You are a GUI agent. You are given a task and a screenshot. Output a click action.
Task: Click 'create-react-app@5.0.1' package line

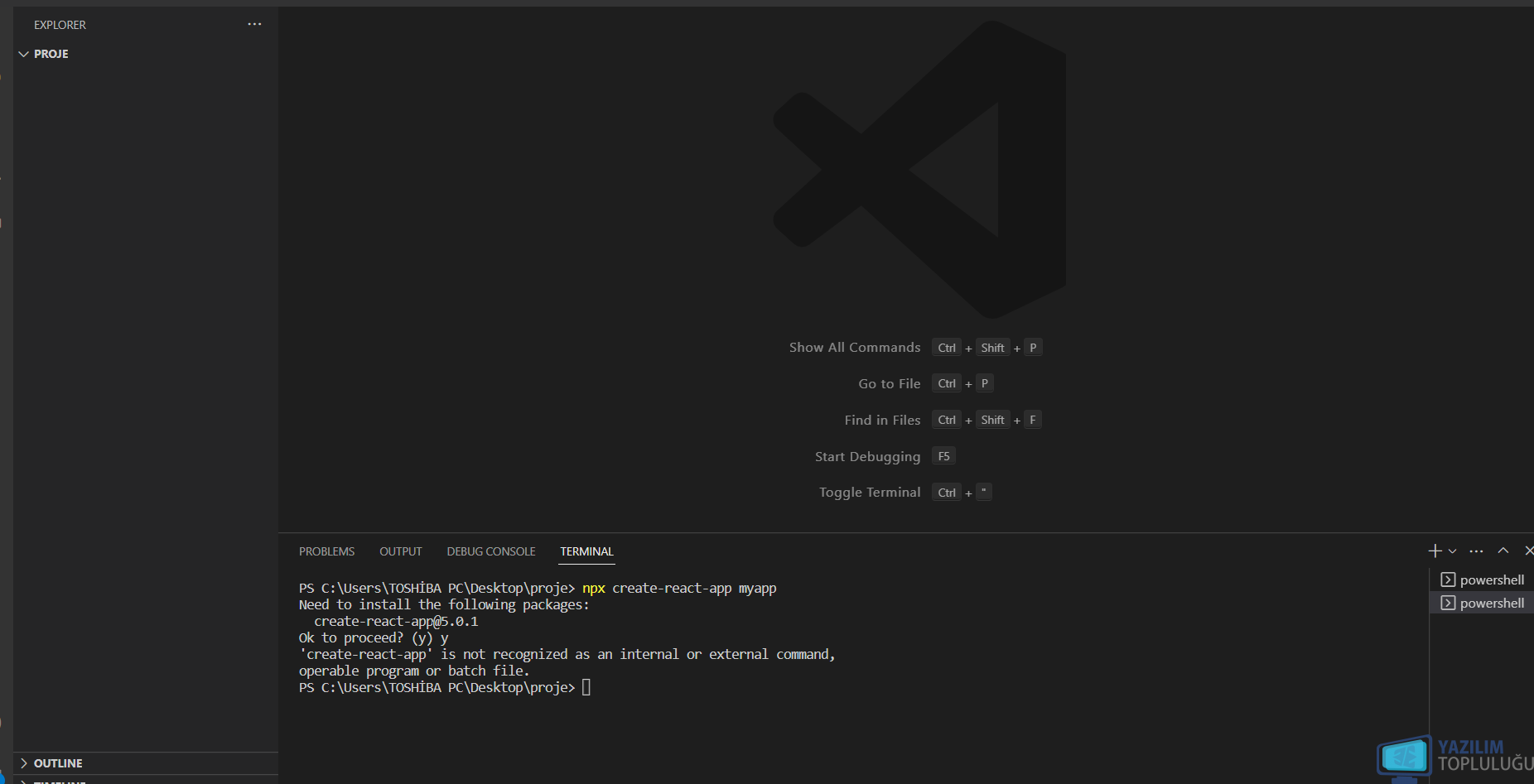[396, 621]
